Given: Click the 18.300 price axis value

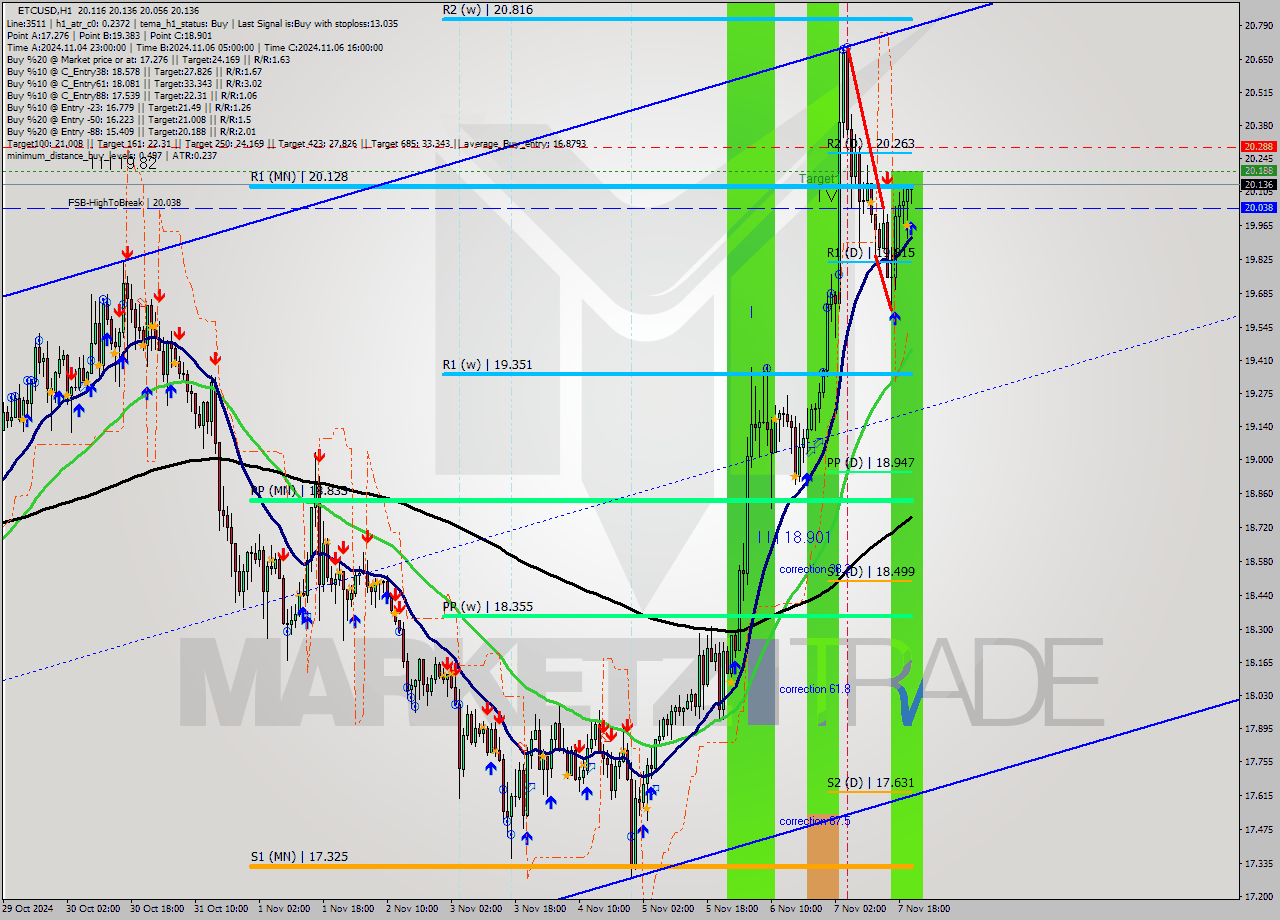Looking at the screenshot, I should click(x=1258, y=629).
